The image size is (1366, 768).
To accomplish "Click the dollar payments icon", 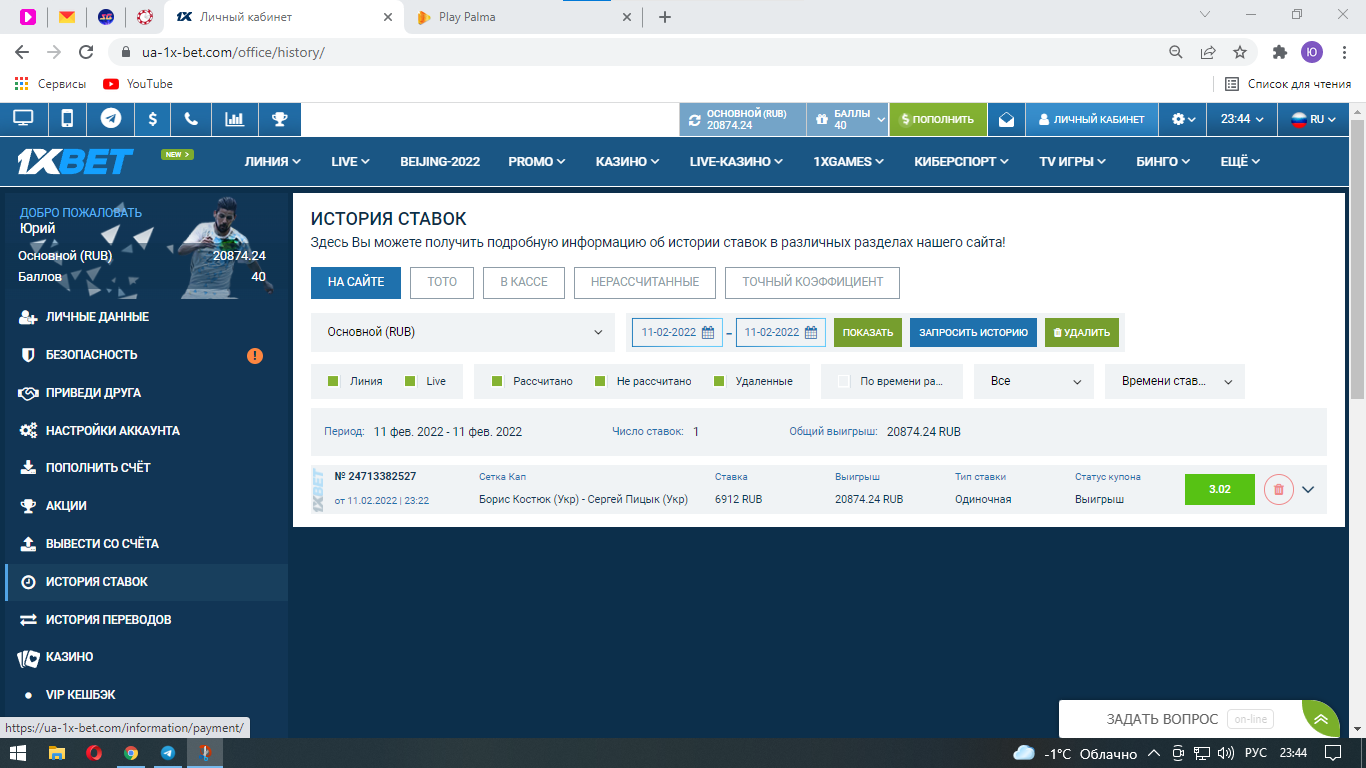I will 152,119.
